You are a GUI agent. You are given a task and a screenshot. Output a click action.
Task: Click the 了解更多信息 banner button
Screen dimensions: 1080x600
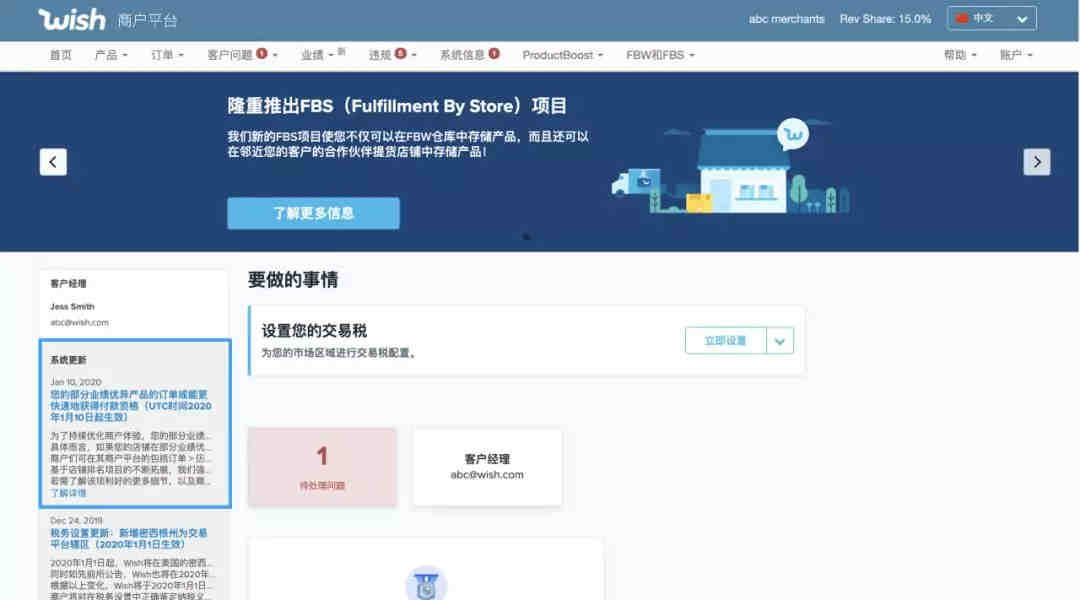(313, 214)
